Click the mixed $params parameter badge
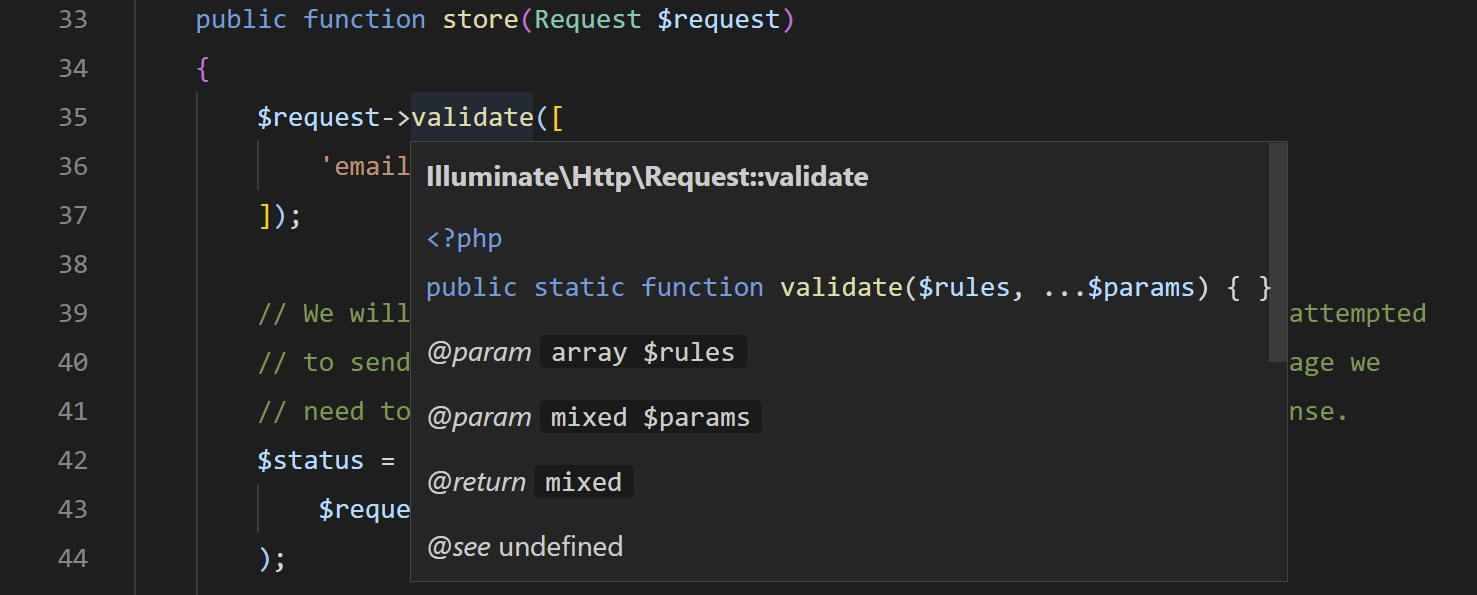This screenshot has height=595, width=1477. tap(648, 416)
